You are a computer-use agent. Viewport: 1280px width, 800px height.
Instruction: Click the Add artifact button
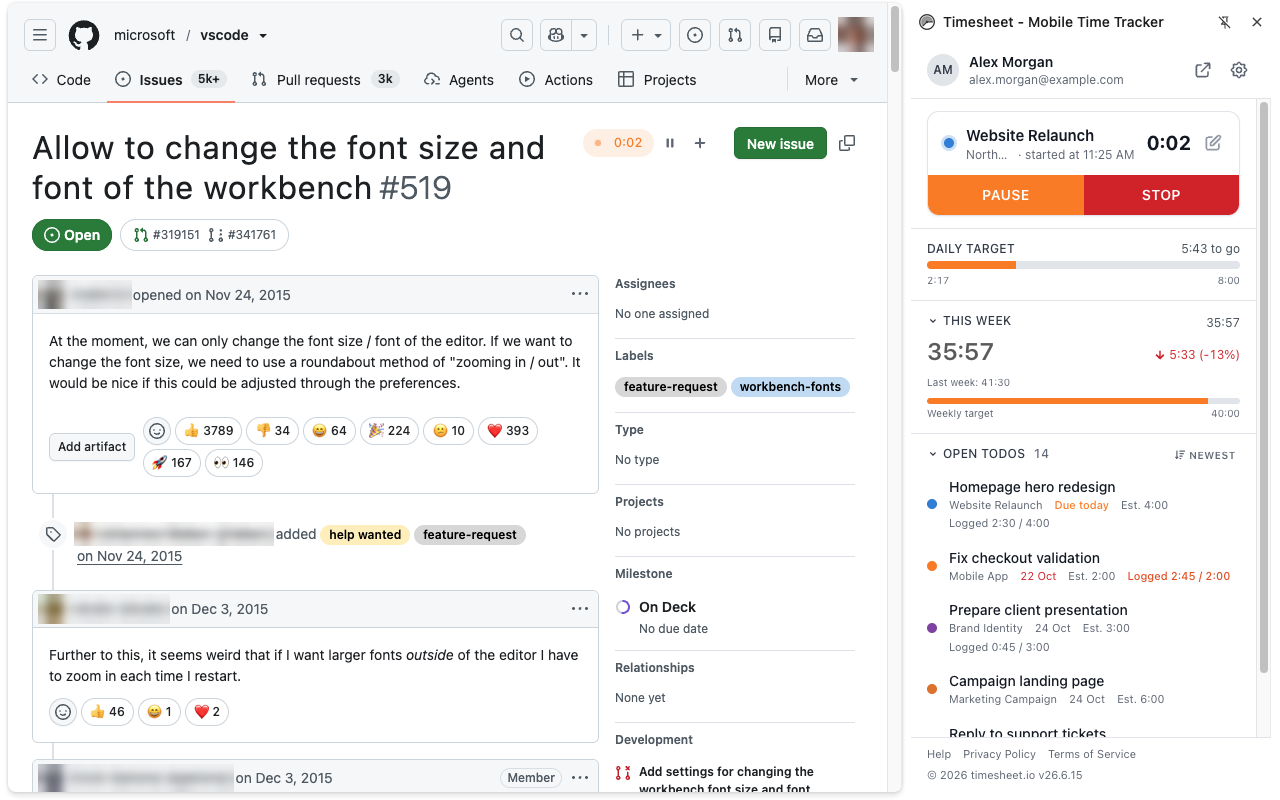click(x=92, y=447)
